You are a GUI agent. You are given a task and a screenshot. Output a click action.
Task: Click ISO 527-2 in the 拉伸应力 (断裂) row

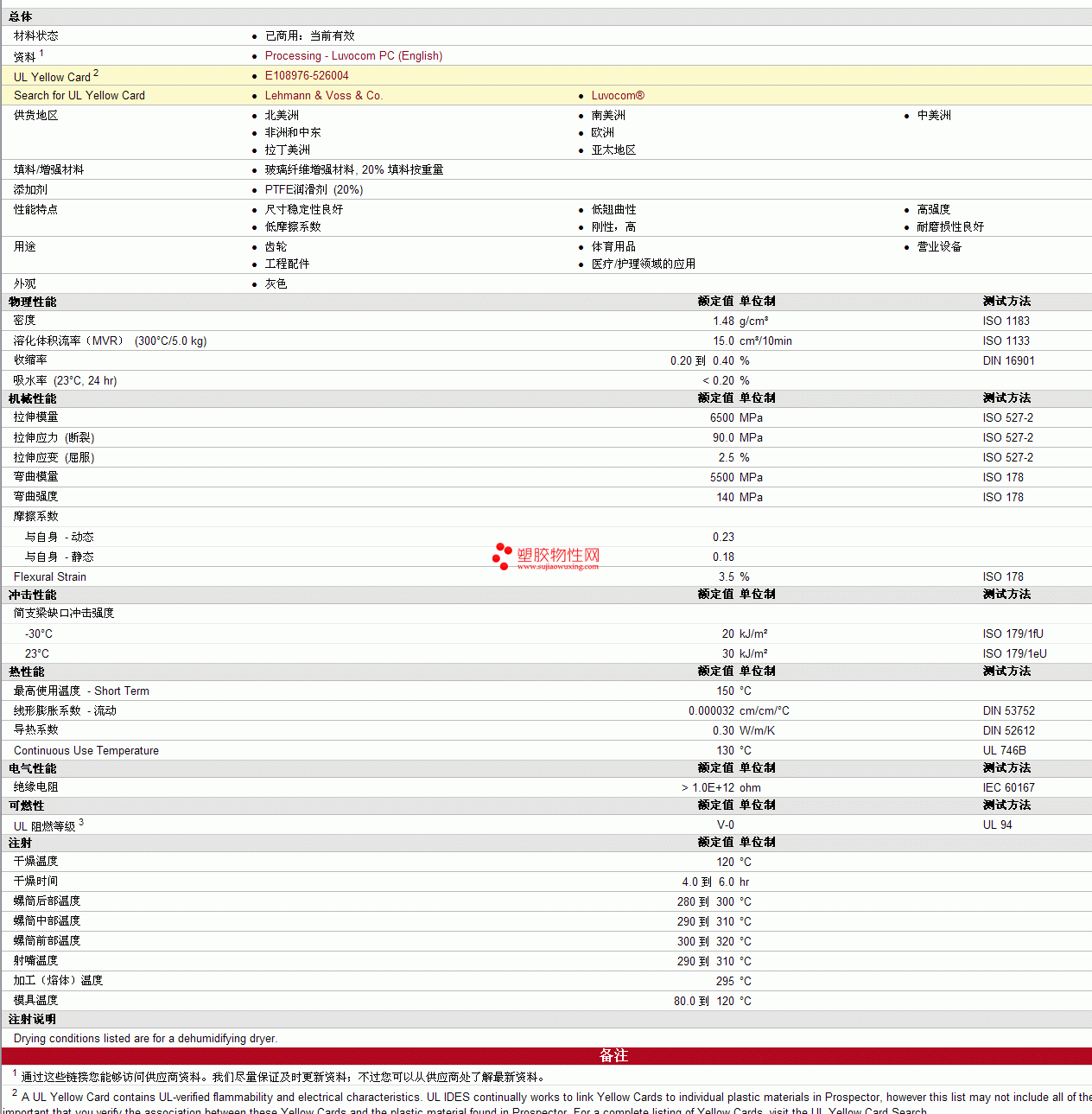point(1008,437)
